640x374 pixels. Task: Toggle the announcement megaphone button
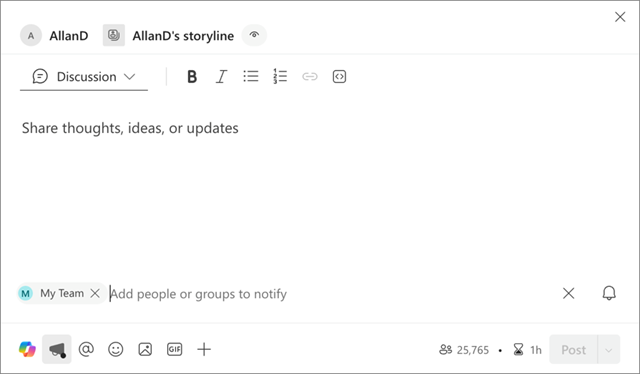(57, 350)
